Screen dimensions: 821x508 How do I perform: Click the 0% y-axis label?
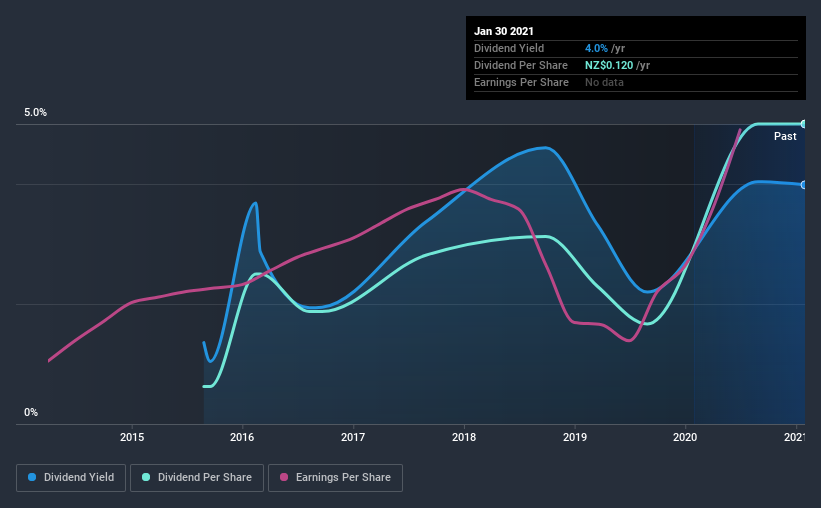(31, 413)
